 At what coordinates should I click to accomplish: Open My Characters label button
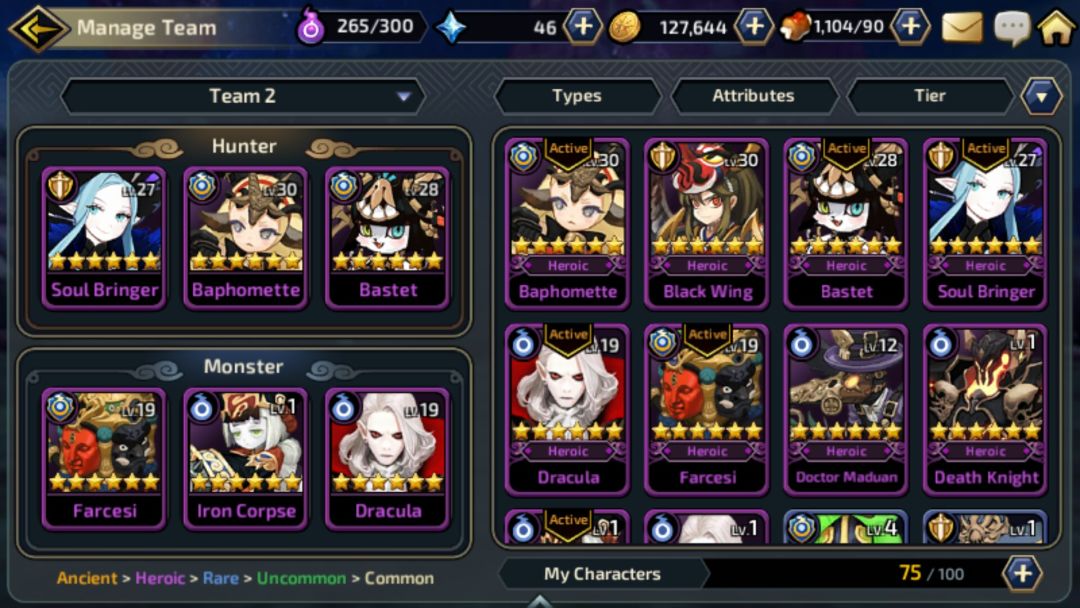603,574
